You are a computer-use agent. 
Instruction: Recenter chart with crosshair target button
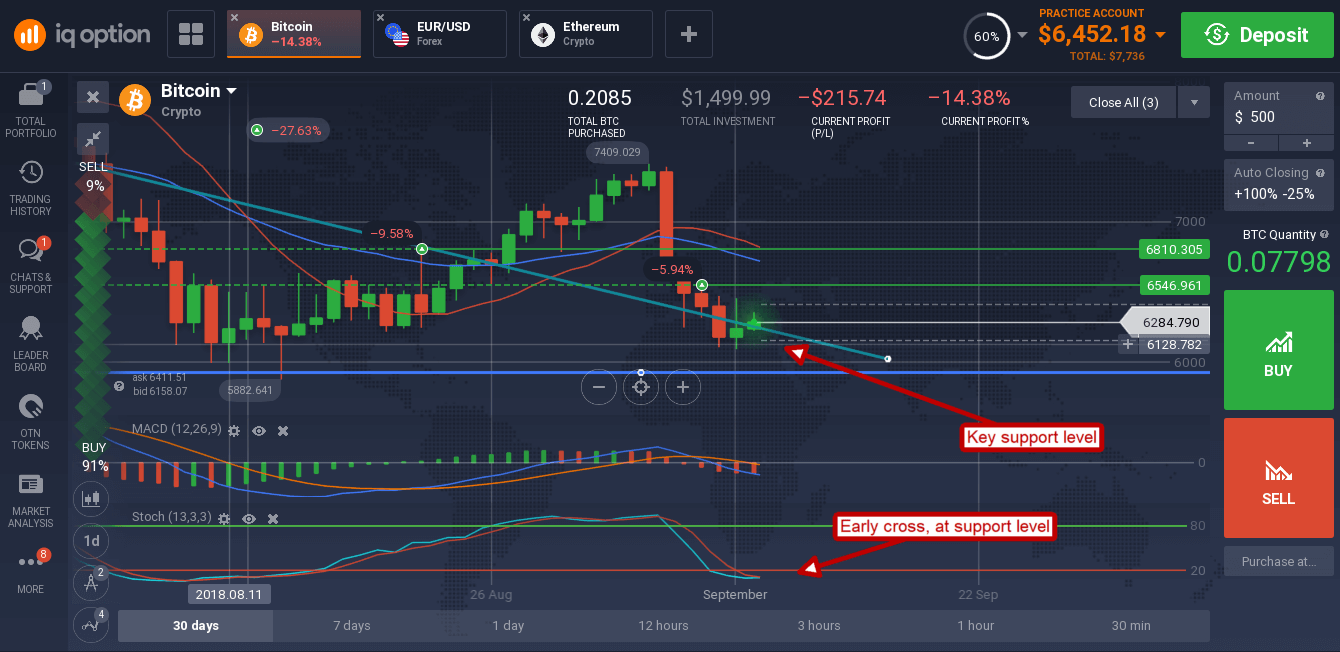[x=641, y=386]
